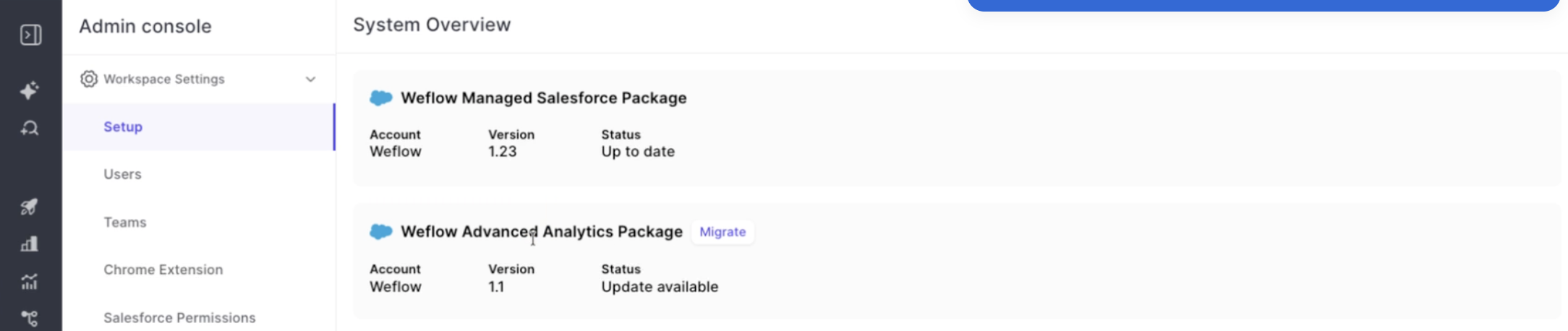Open the line analytics chart icon
Image resolution: width=1568 pixels, height=331 pixels.
tap(30, 282)
